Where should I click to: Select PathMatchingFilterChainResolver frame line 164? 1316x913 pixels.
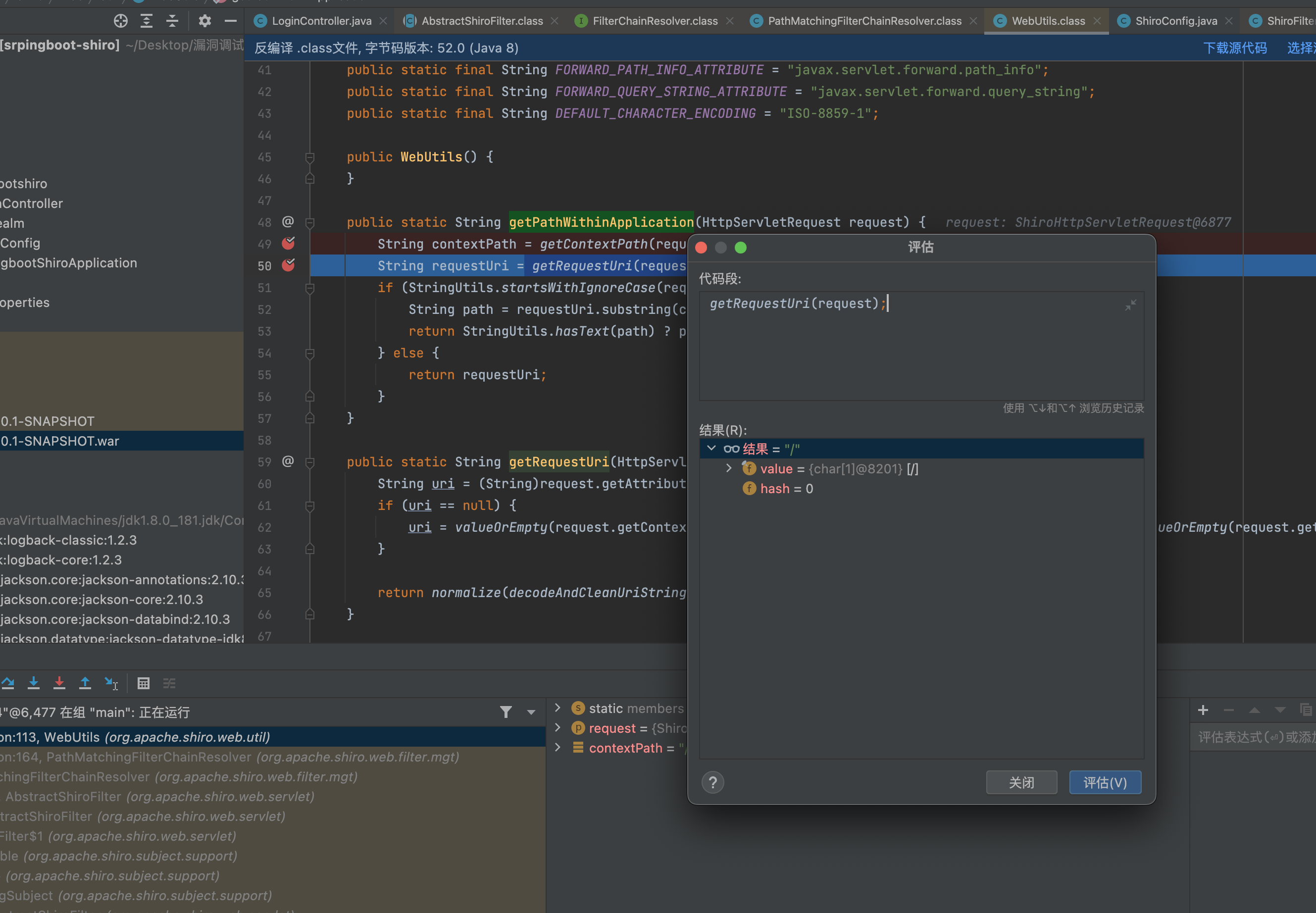(x=272, y=757)
